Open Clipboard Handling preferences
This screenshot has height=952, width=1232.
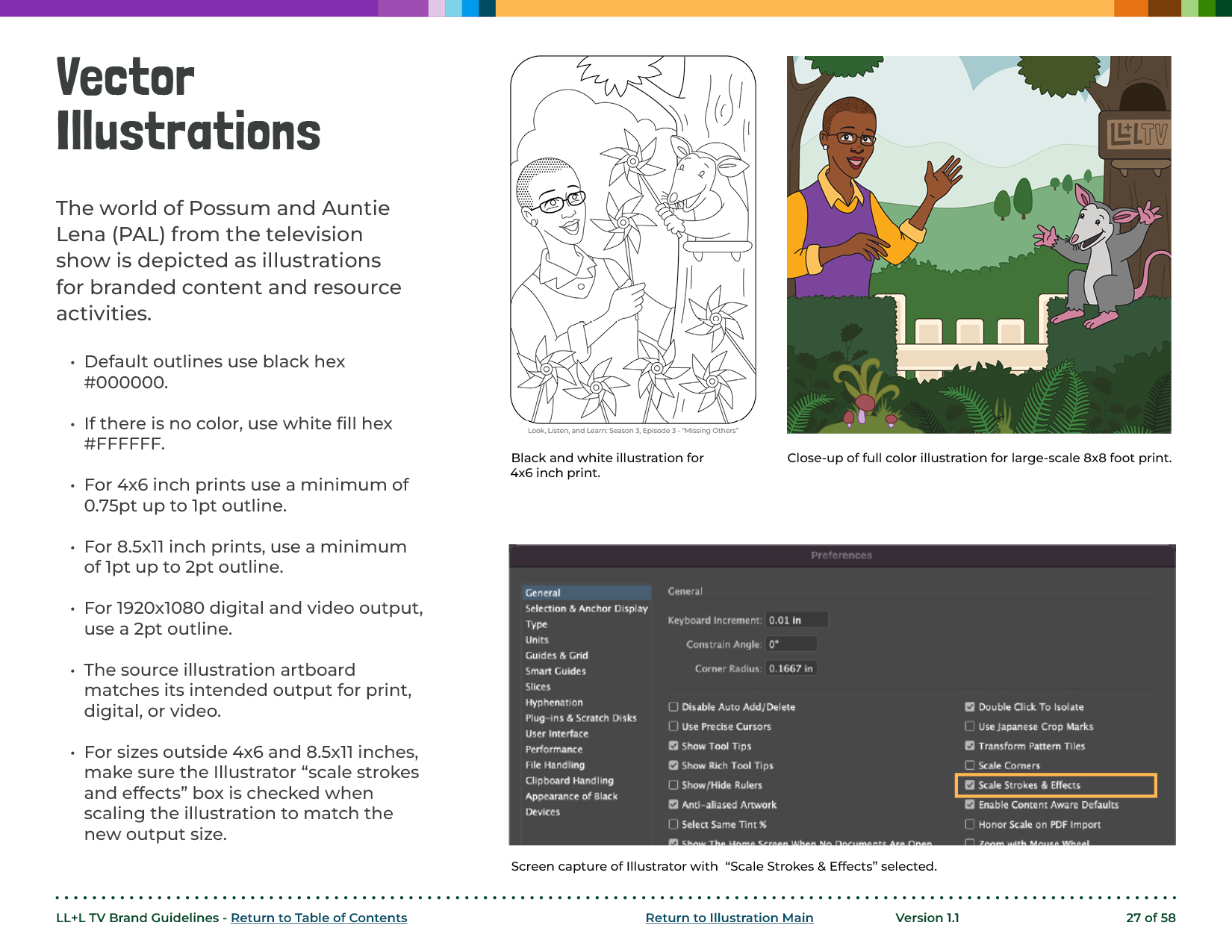click(x=569, y=781)
